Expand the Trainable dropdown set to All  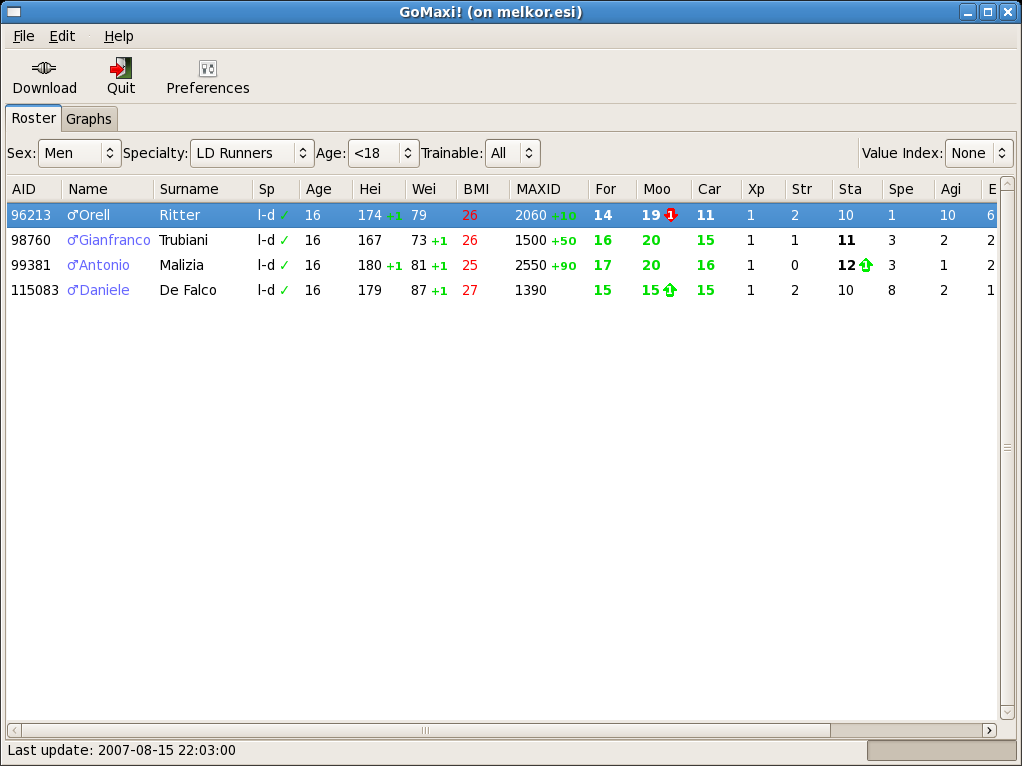coord(512,153)
